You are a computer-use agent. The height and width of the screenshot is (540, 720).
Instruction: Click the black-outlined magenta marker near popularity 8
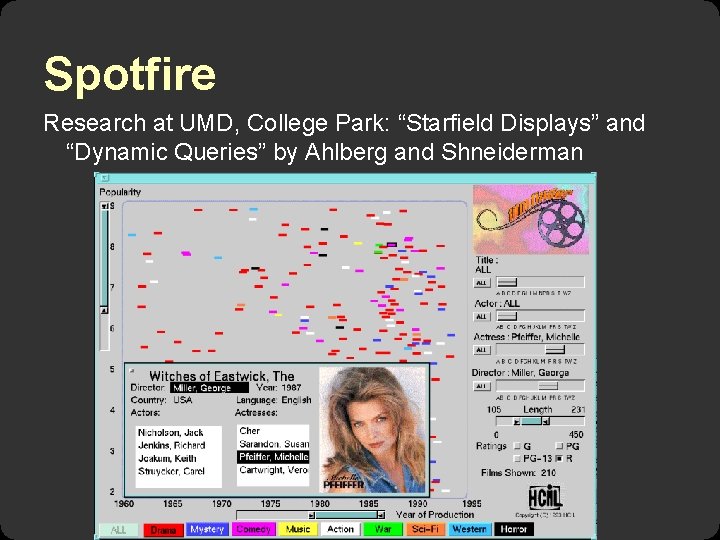click(392, 245)
